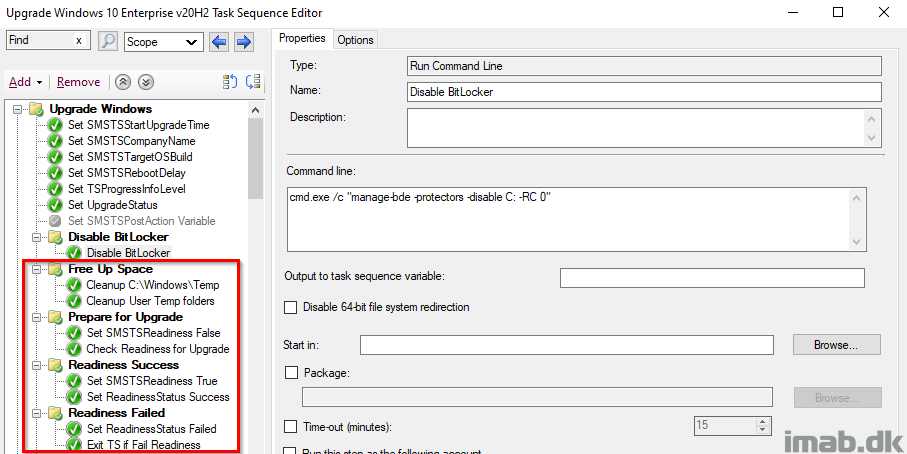This screenshot has height=454, width=907.
Task: Clear the Find box with x
Action: click(79, 40)
